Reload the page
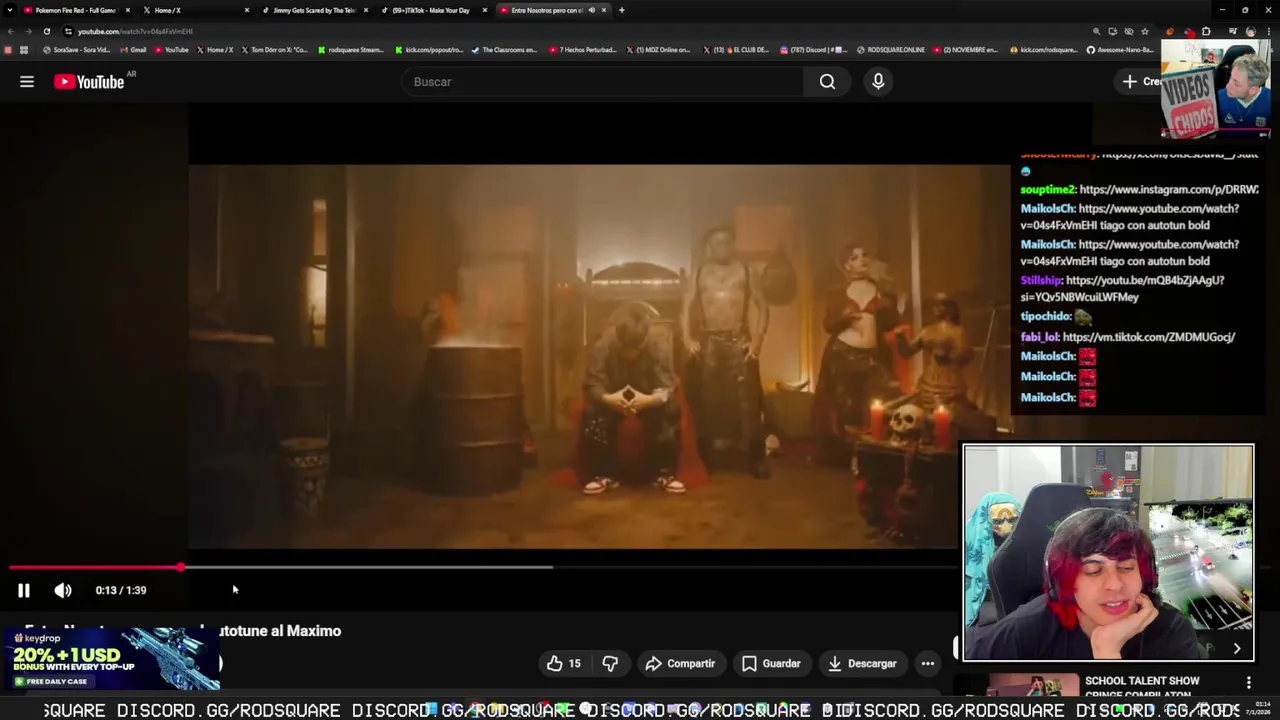Image resolution: width=1280 pixels, height=720 pixels. click(46, 31)
